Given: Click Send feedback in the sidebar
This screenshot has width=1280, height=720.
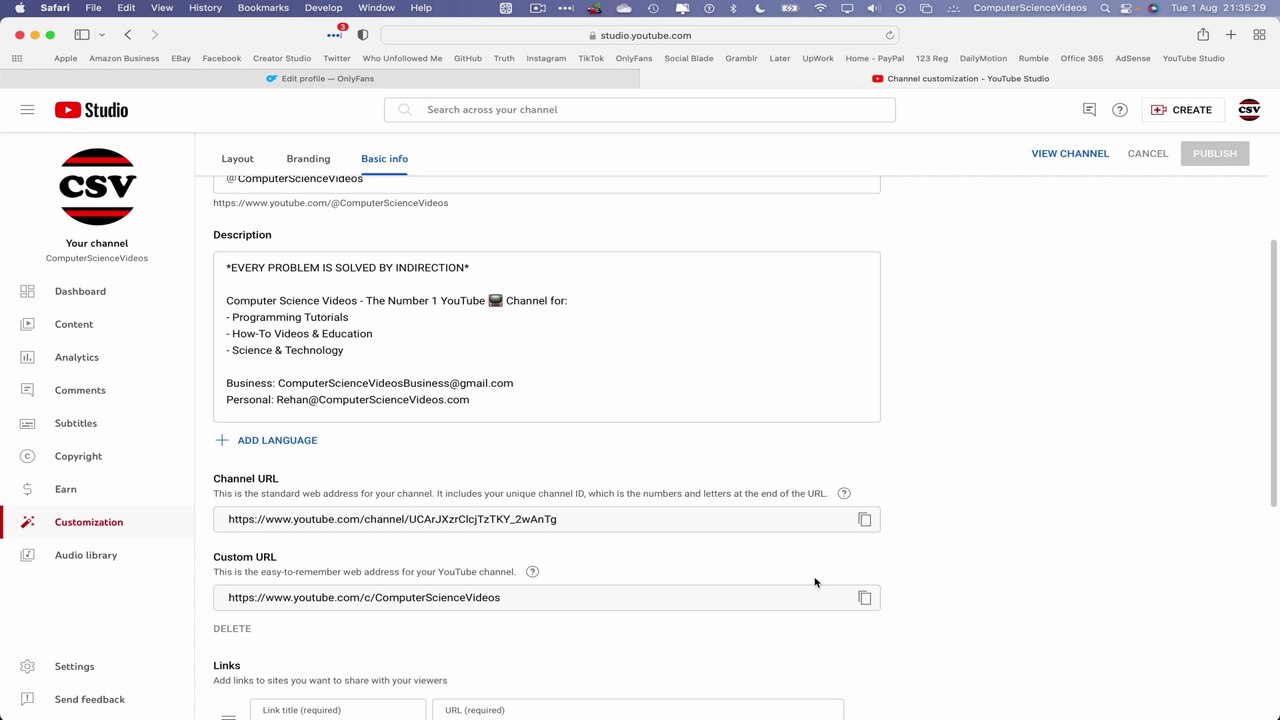Looking at the screenshot, I should 97,699.
